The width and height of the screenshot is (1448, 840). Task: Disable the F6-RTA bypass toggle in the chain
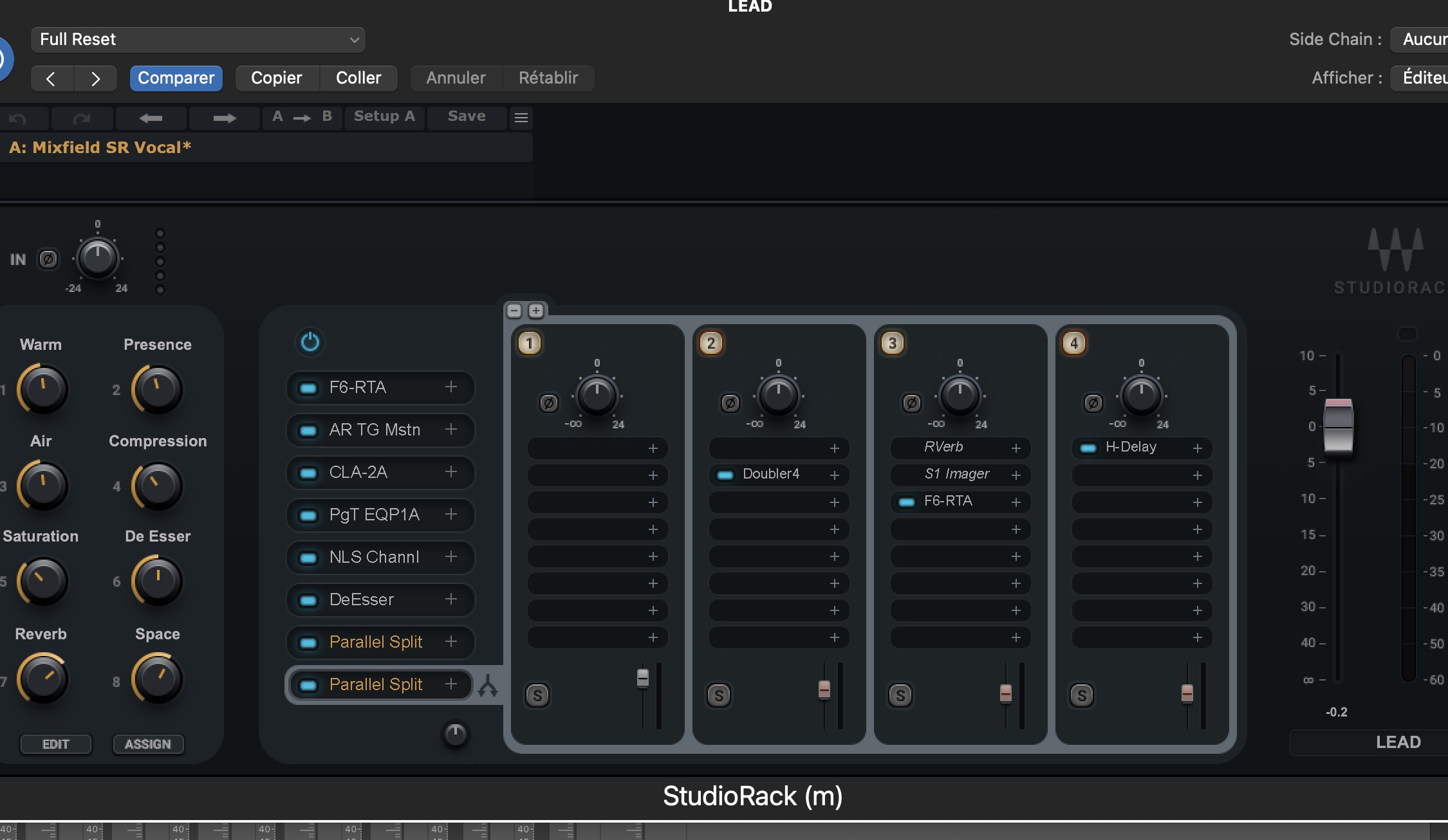[308, 387]
